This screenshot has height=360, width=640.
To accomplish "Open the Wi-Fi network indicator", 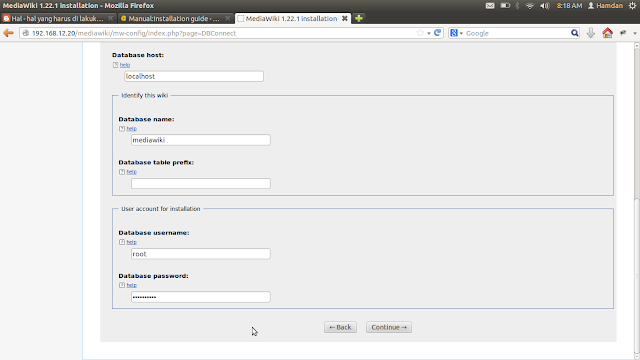I will tap(529, 6).
